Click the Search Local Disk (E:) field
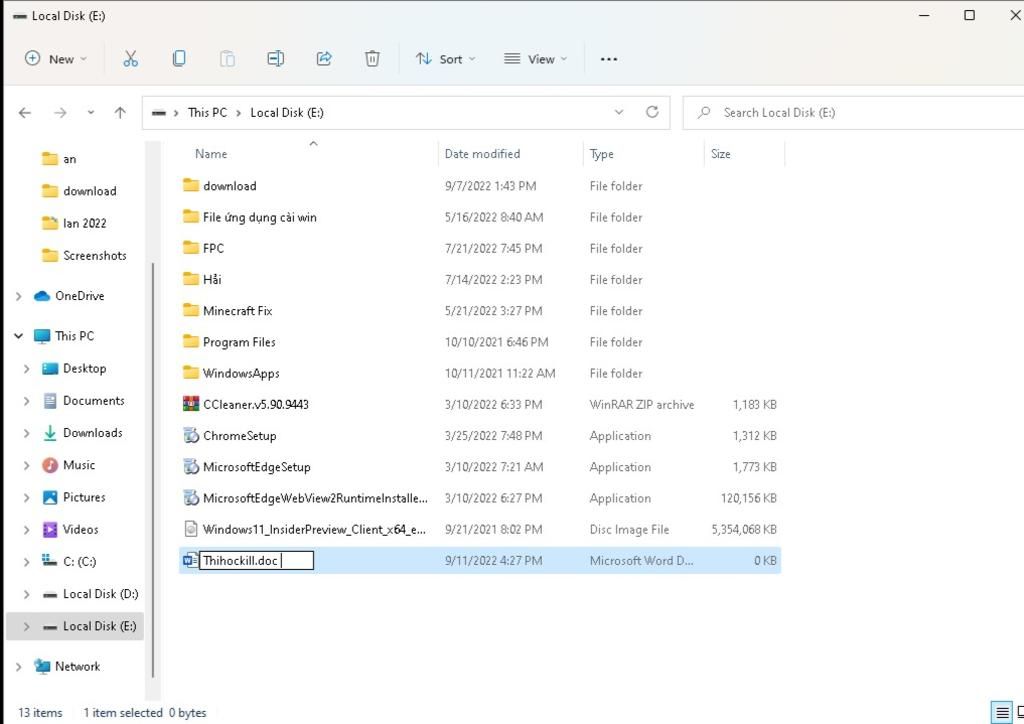The width and height of the screenshot is (1024, 724). click(x=854, y=112)
